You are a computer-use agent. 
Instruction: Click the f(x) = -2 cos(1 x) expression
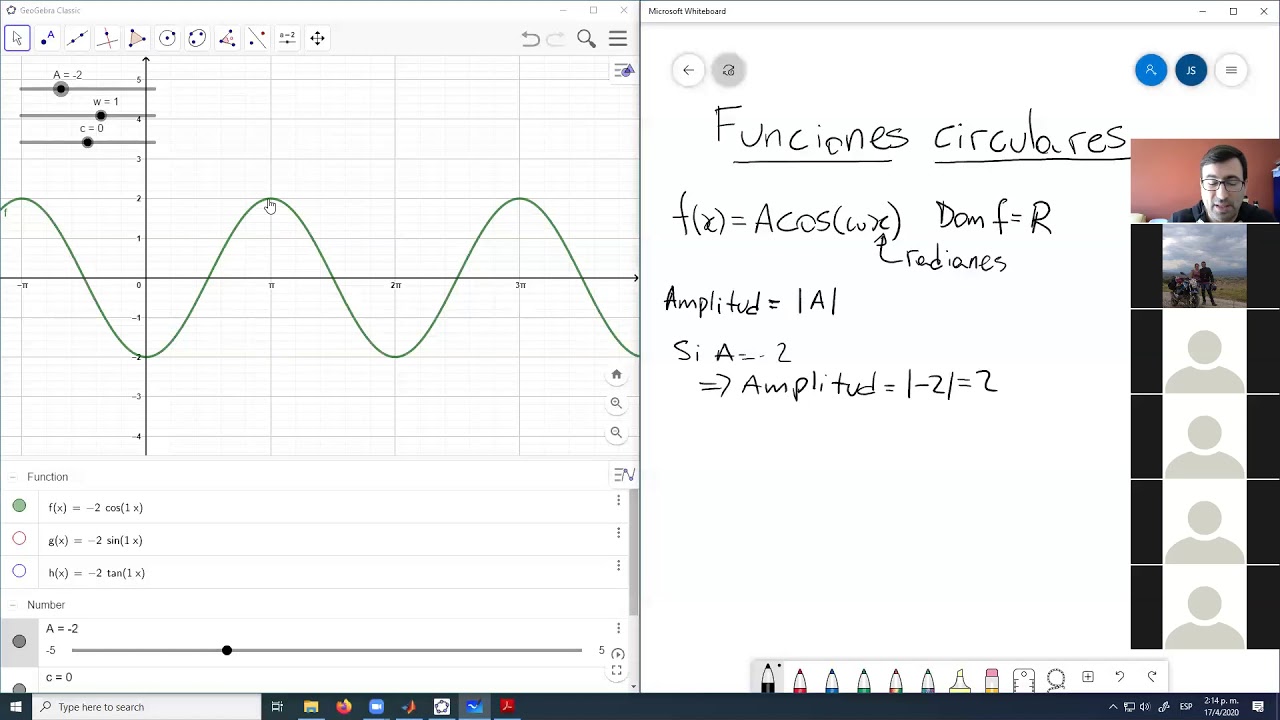[x=96, y=508]
